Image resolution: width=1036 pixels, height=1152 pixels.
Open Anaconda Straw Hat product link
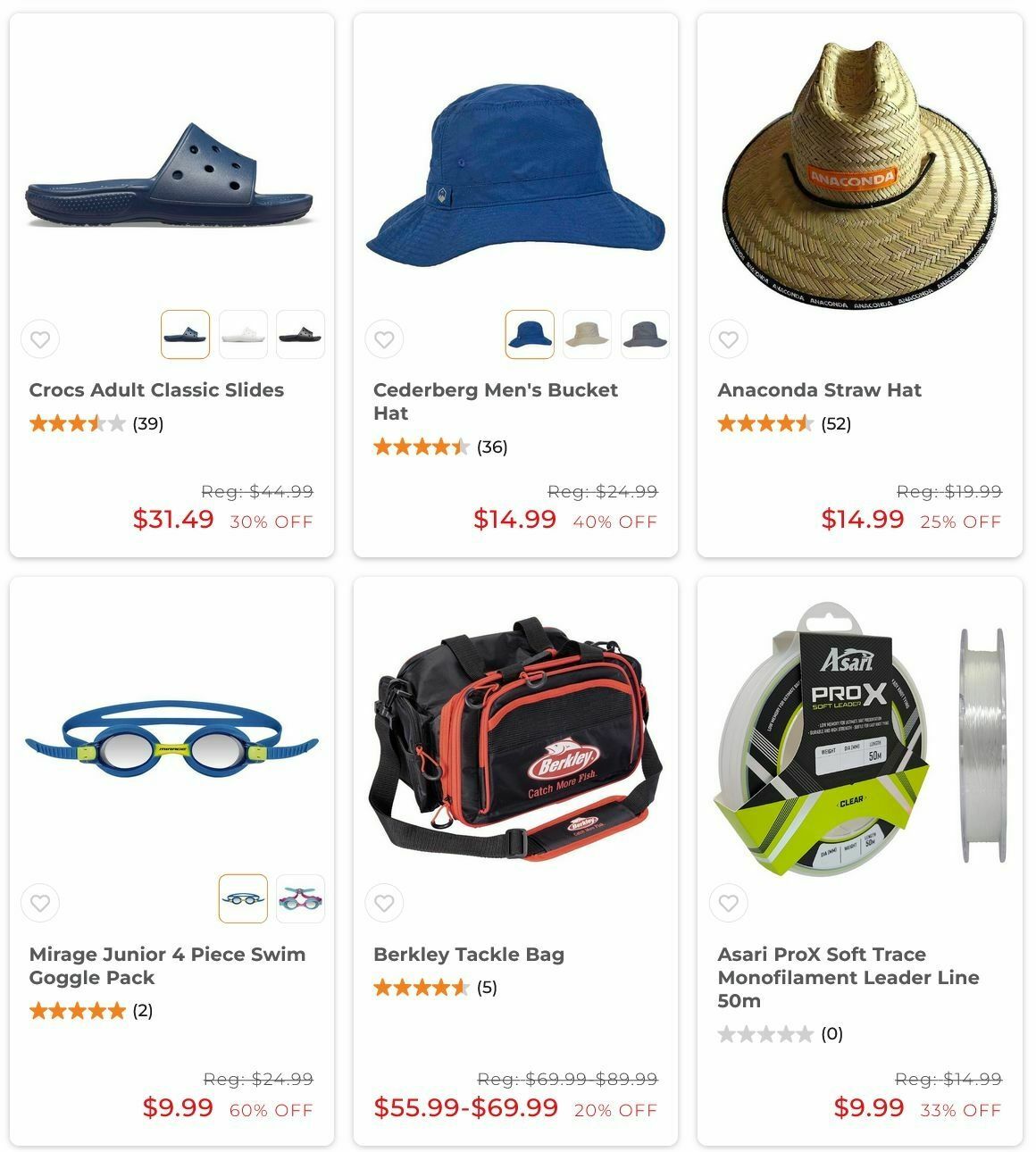click(819, 390)
